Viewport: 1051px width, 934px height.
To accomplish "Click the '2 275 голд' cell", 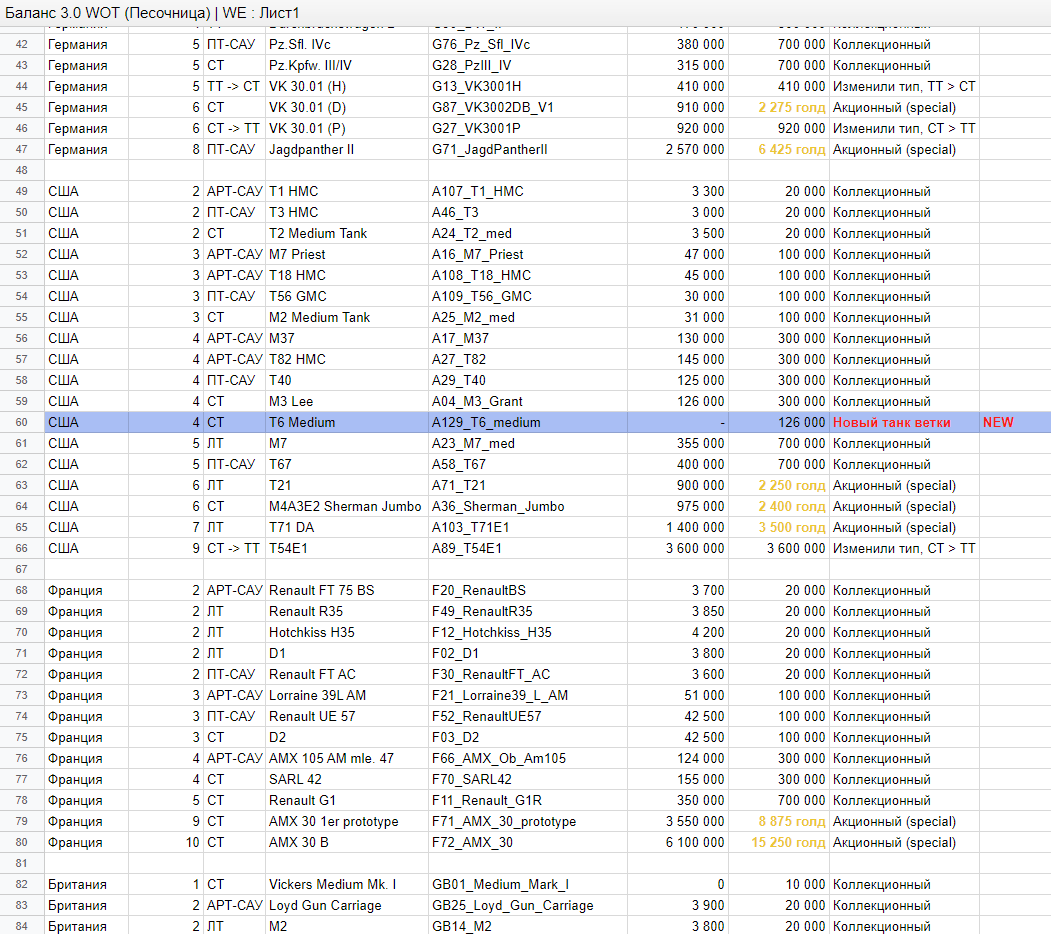I will (778, 107).
